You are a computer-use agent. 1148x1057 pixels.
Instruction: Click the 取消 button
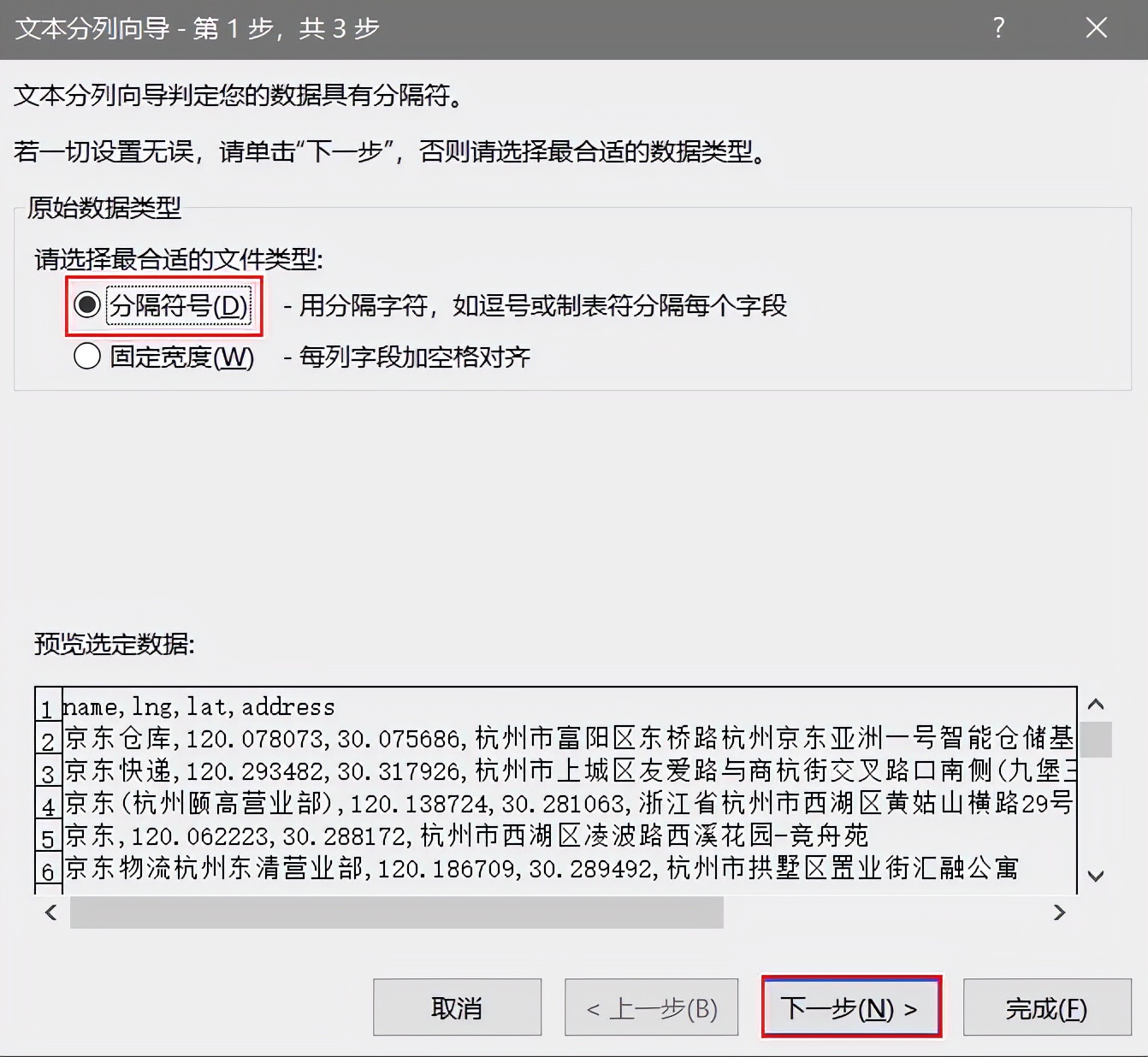[x=457, y=1007]
